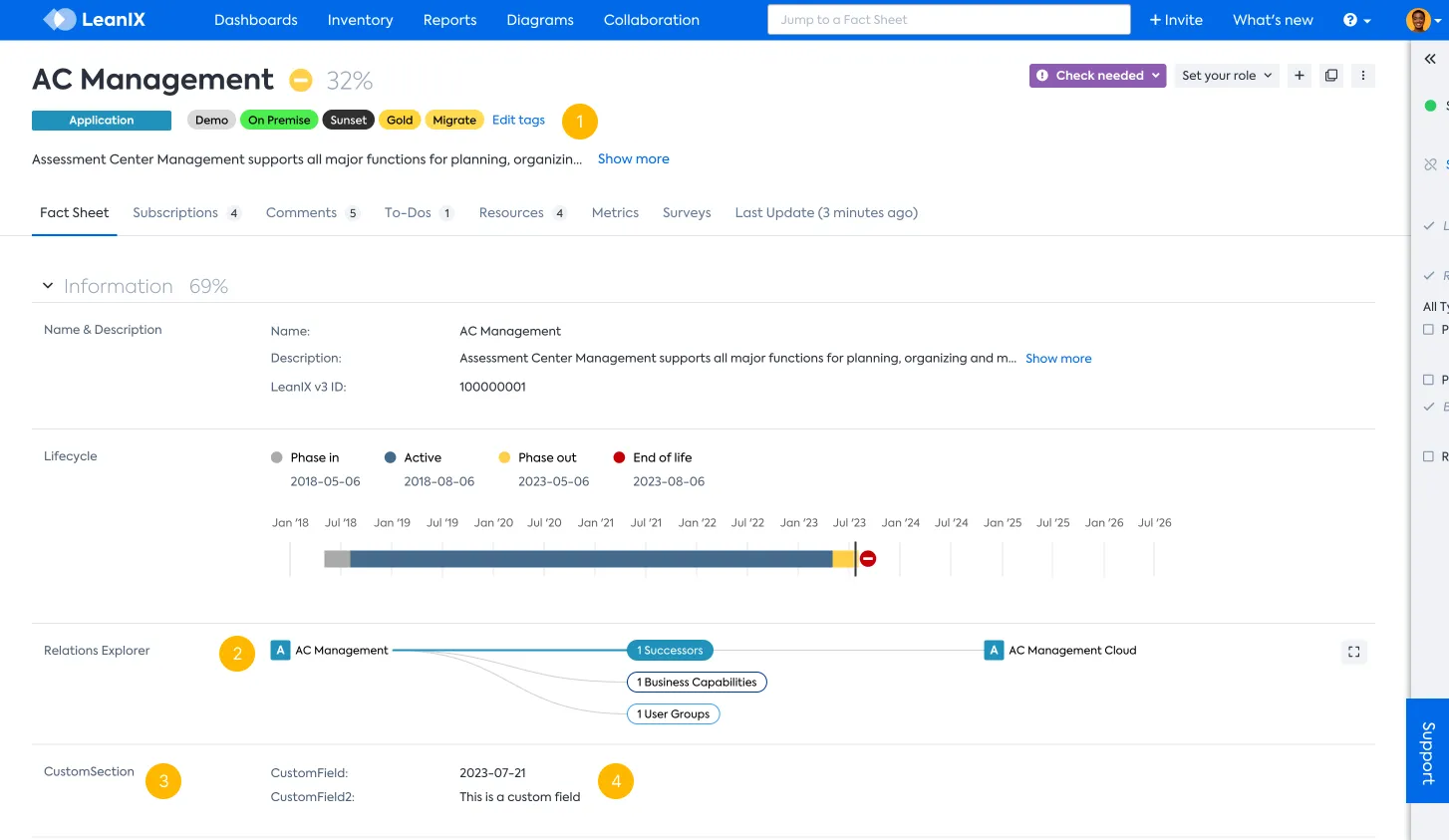Click the plus icon to add to fact sheet
1449x840 pixels.
(1301, 75)
